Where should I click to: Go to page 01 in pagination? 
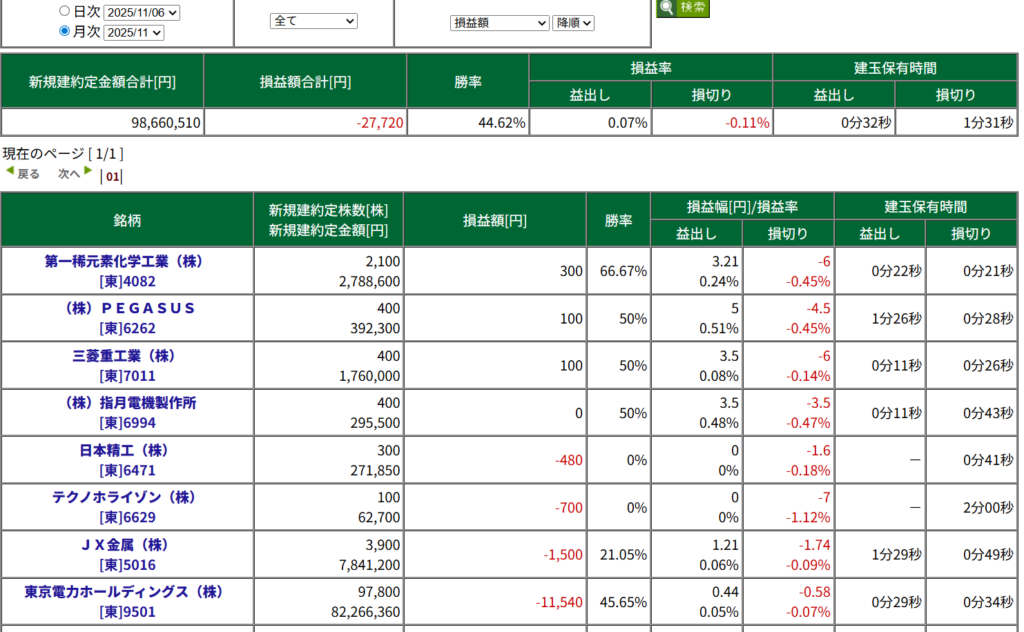[113, 177]
